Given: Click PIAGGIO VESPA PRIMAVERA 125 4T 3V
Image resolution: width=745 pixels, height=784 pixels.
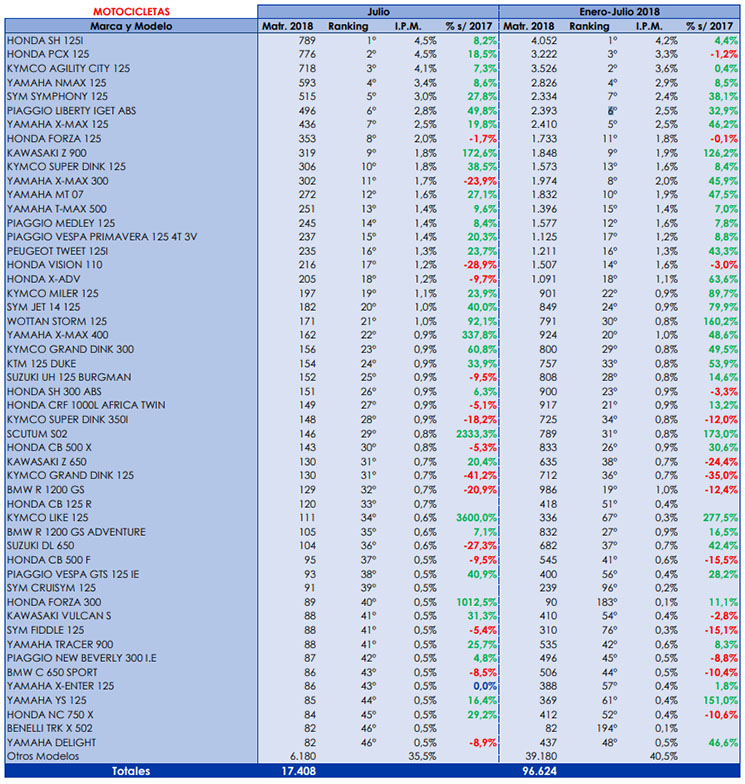Looking at the screenshot, I should pos(102,236).
